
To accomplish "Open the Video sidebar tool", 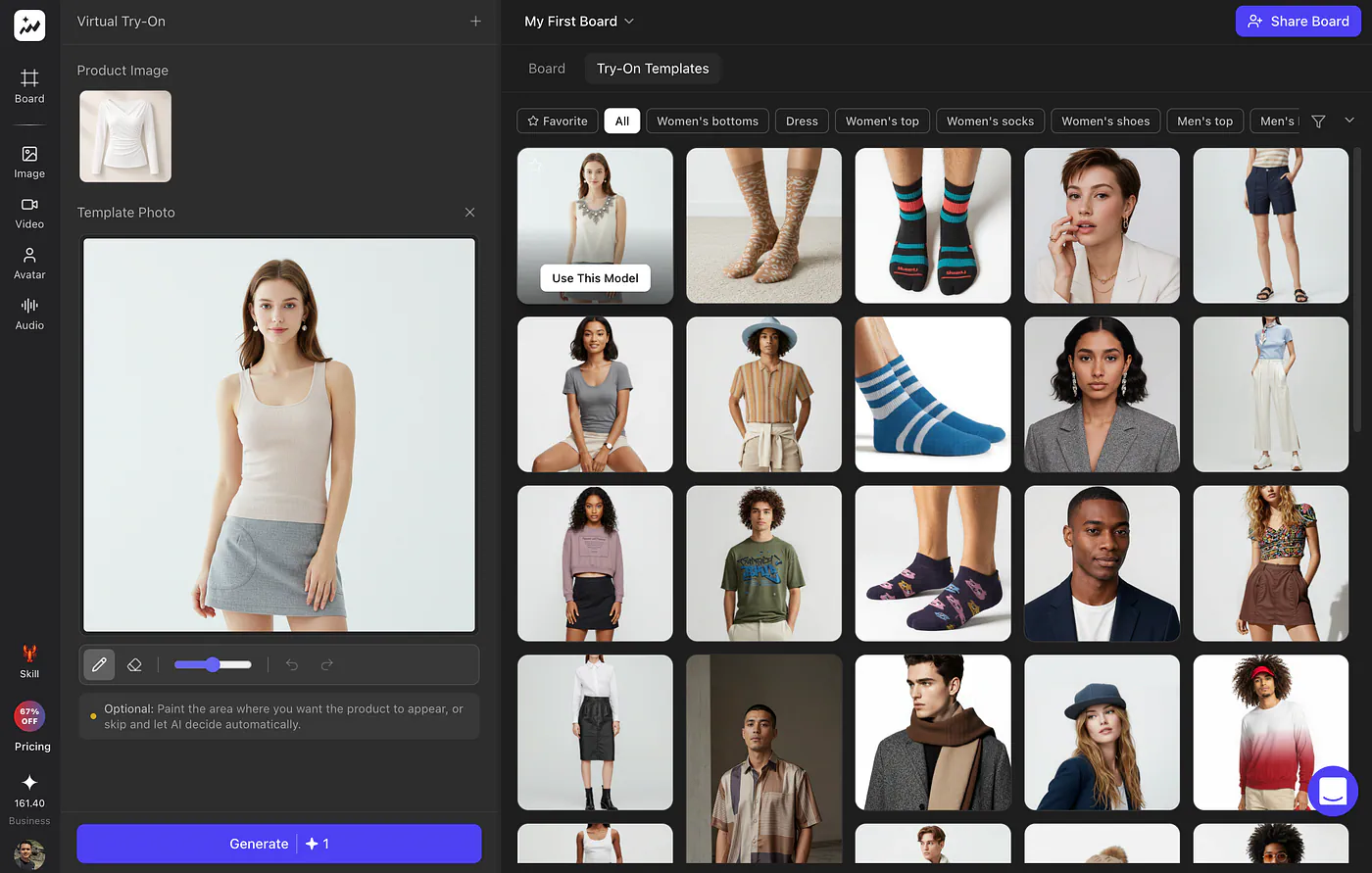I will click(x=29, y=213).
